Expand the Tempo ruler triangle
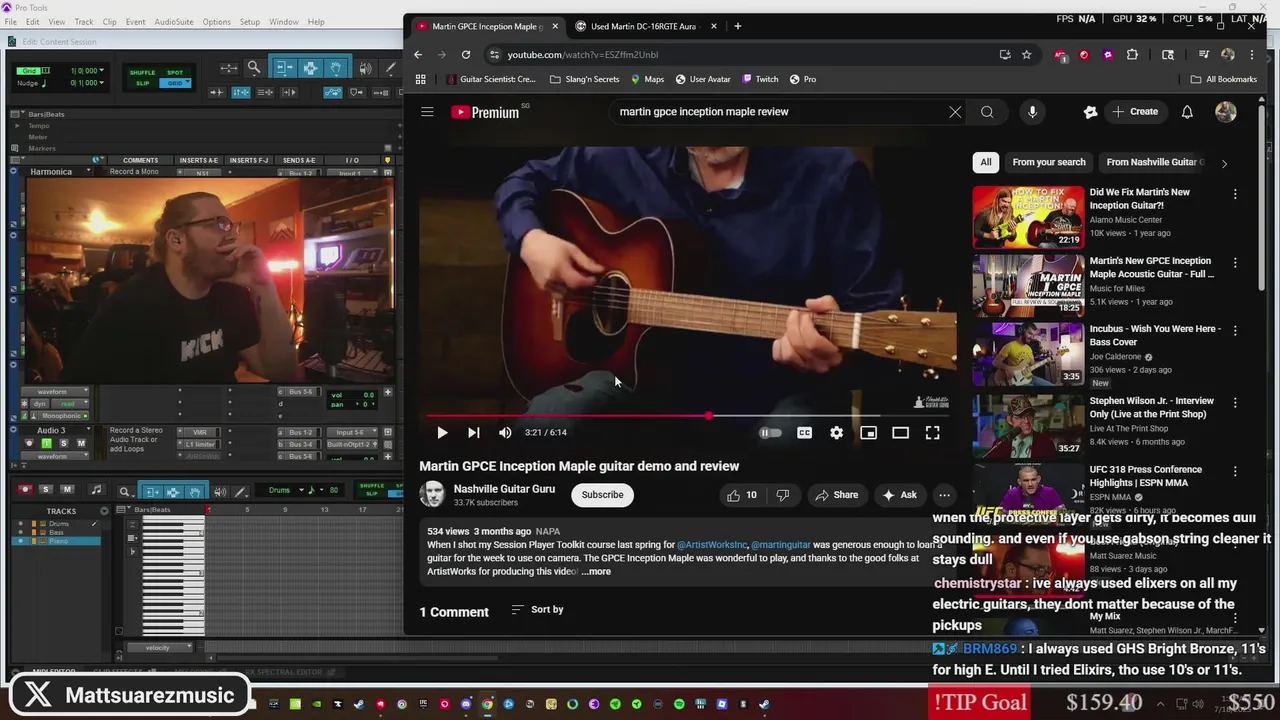The image size is (1280, 720). click(17, 126)
